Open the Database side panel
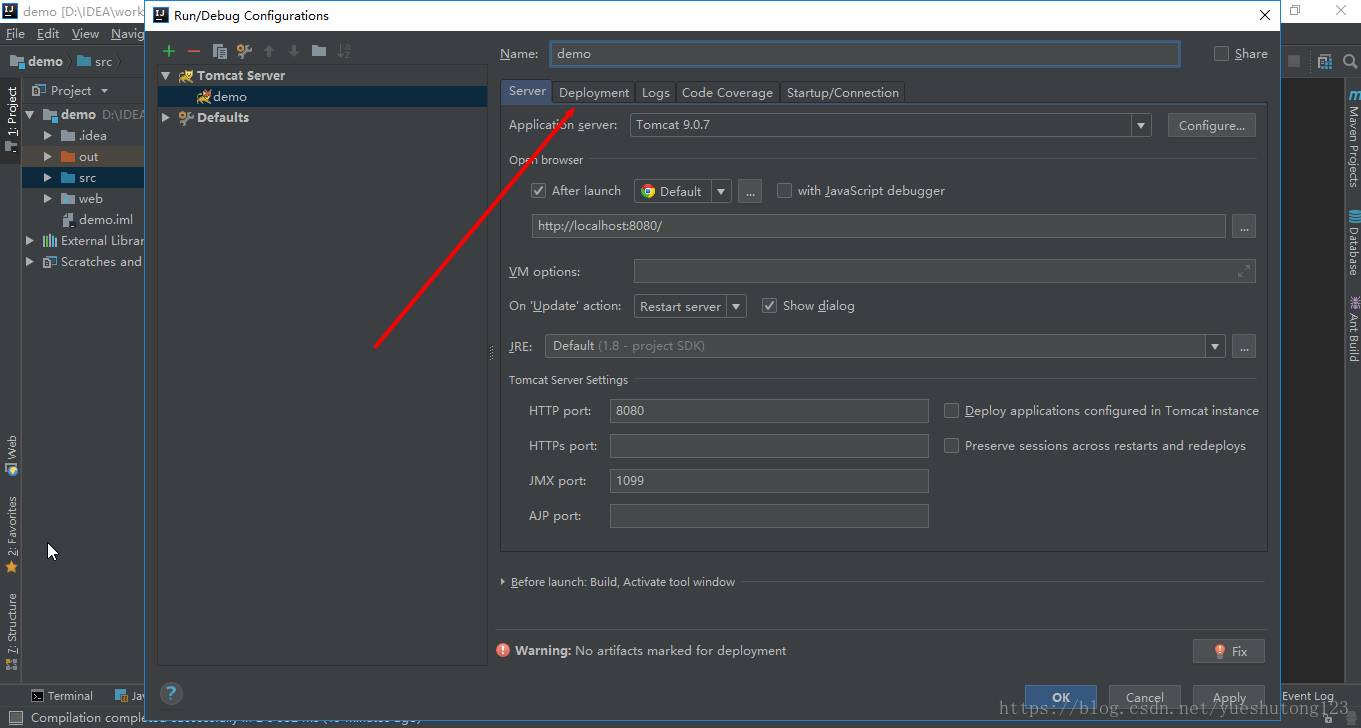 click(1353, 243)
